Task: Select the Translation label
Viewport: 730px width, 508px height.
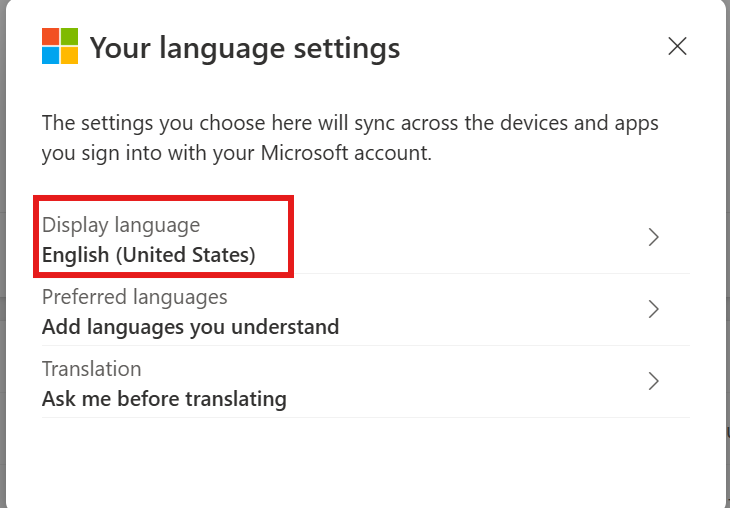Action: [x=91, y=369]
